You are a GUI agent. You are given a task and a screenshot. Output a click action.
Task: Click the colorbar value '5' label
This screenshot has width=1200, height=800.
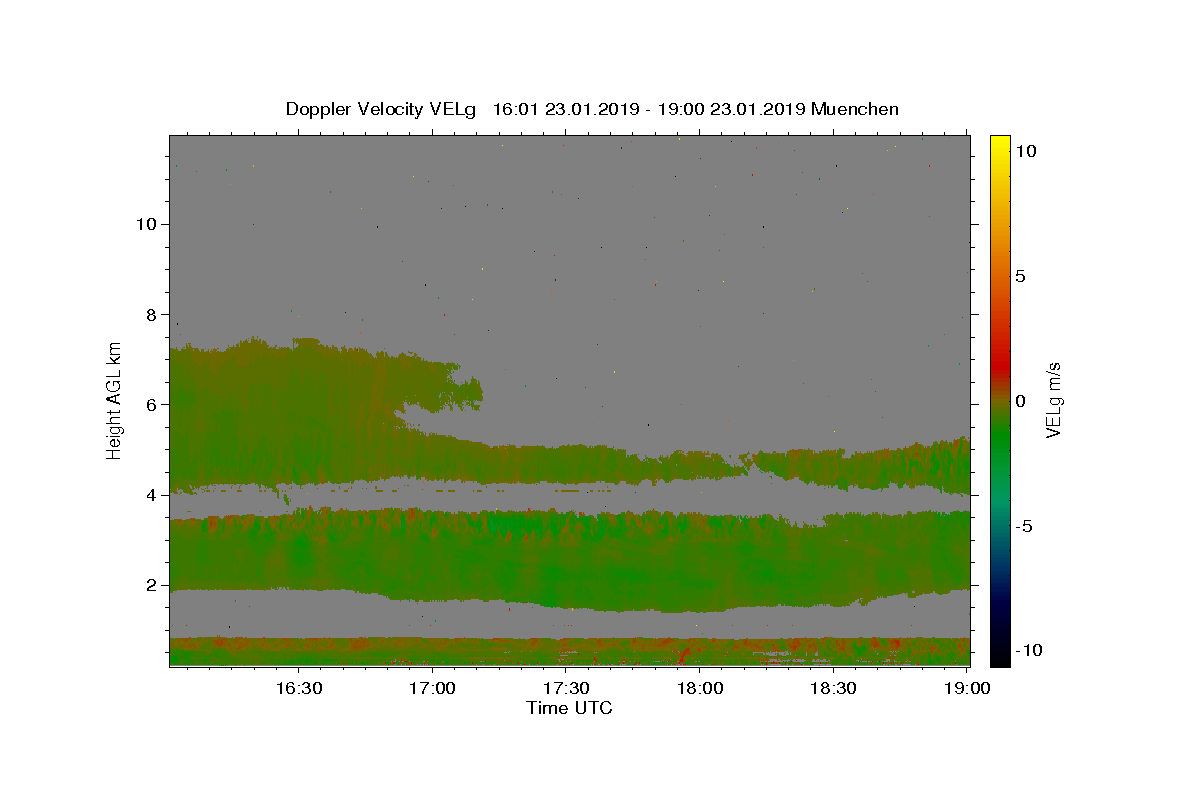coord(1019,276)
